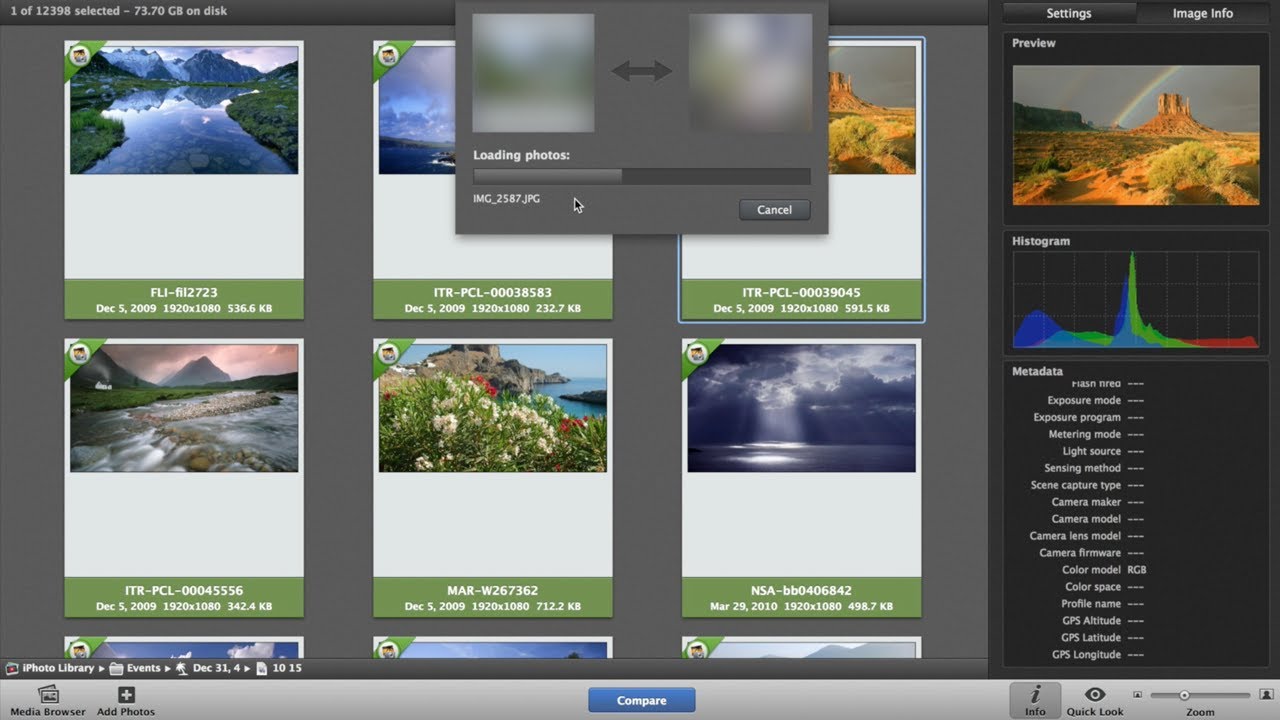Click the iPhoto Library path icon

[x=12, y=668]
